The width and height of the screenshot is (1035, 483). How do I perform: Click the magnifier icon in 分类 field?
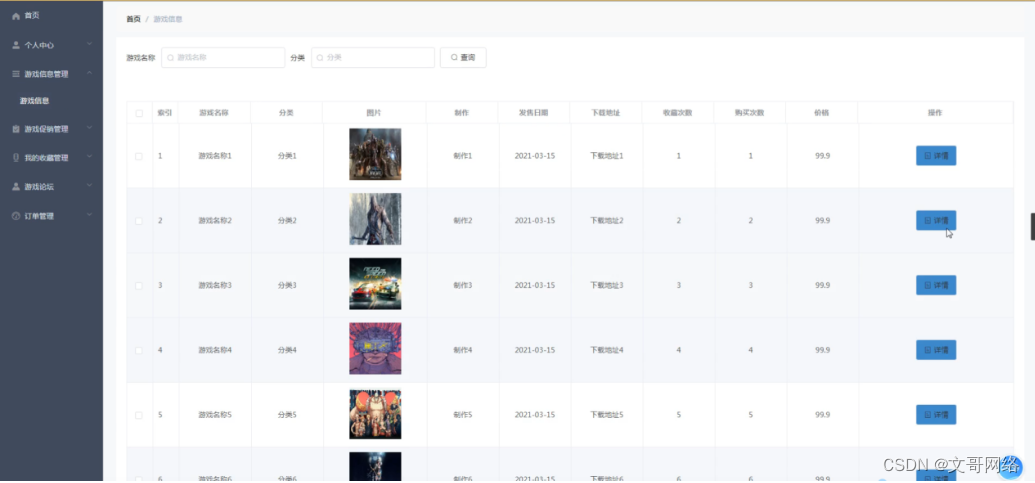pyautogui.click(x=320, y=58)
